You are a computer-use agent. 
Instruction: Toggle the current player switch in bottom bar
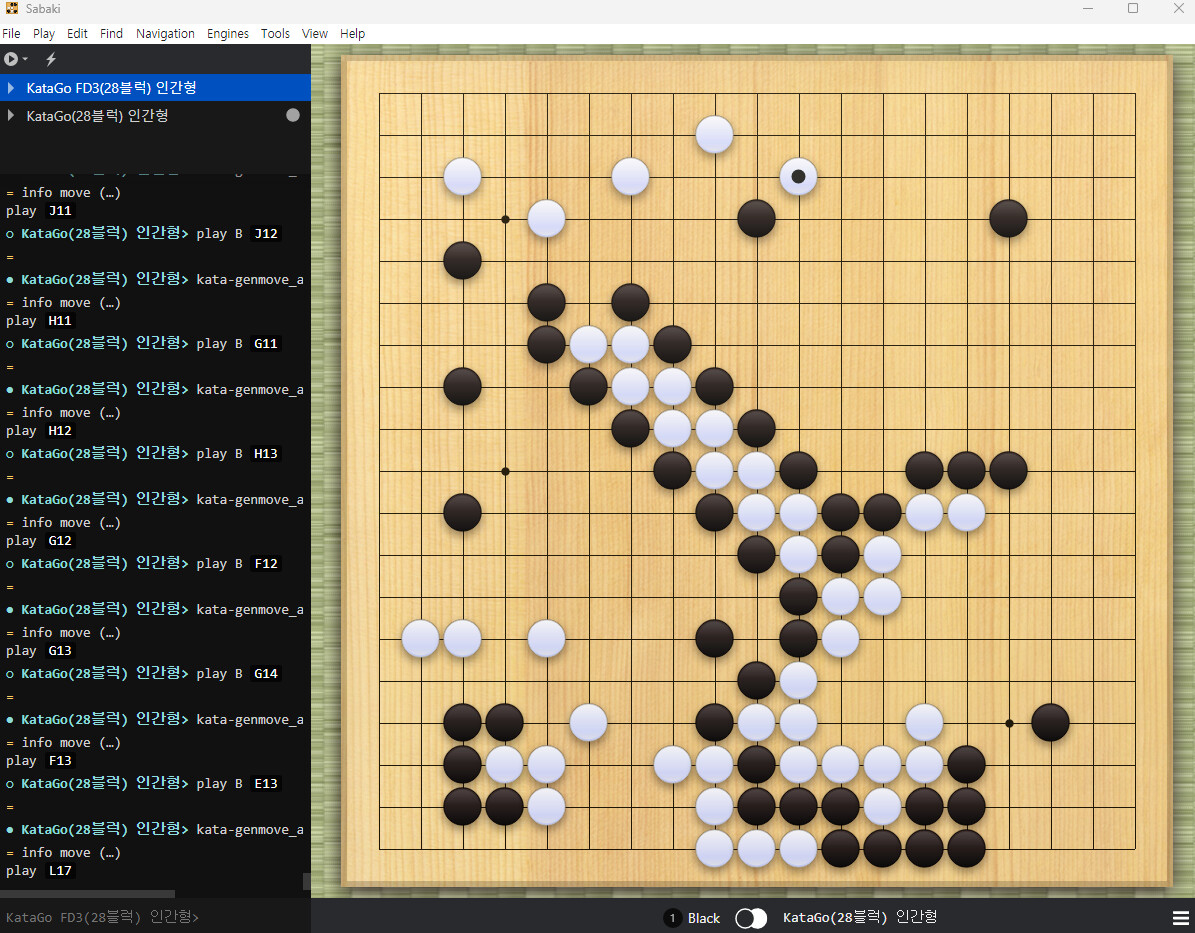(751, 918)
